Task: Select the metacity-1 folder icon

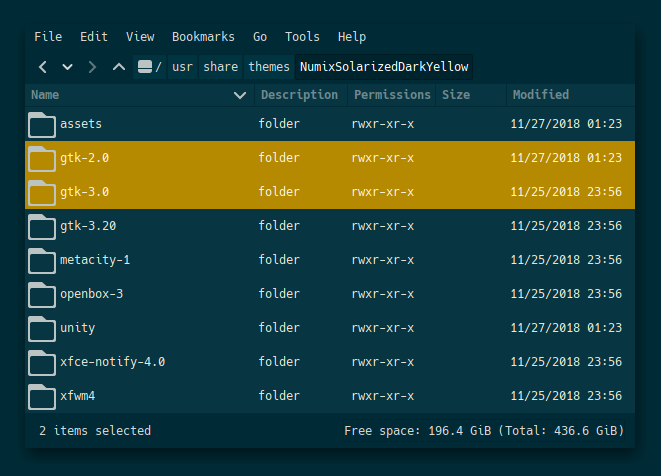Action: coord(42,260)
